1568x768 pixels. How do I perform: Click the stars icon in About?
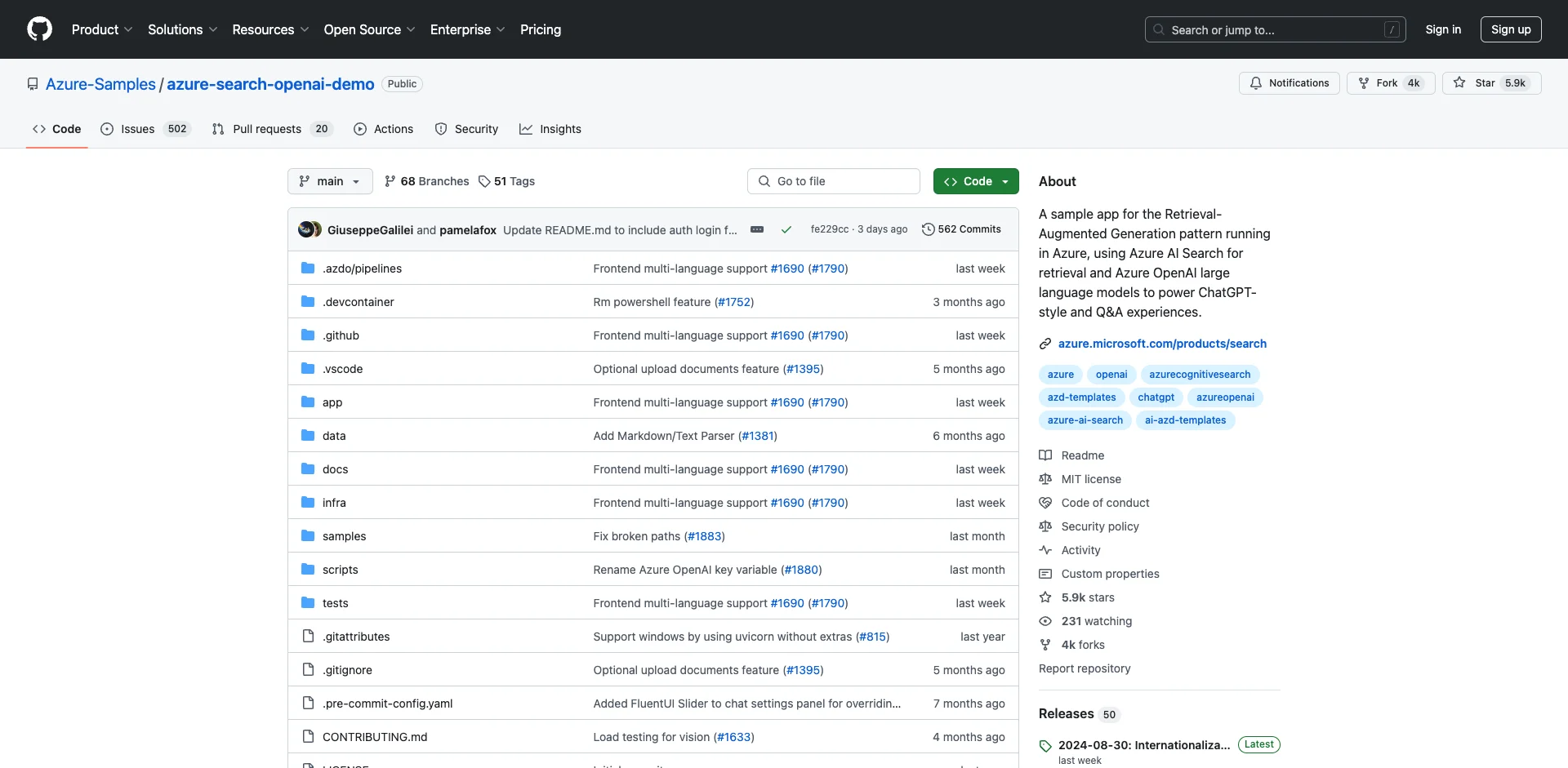point(1045,597)
